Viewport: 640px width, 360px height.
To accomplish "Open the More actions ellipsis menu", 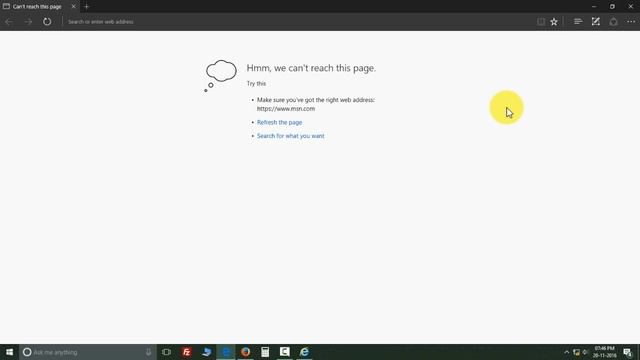I will tap(631, 22).
